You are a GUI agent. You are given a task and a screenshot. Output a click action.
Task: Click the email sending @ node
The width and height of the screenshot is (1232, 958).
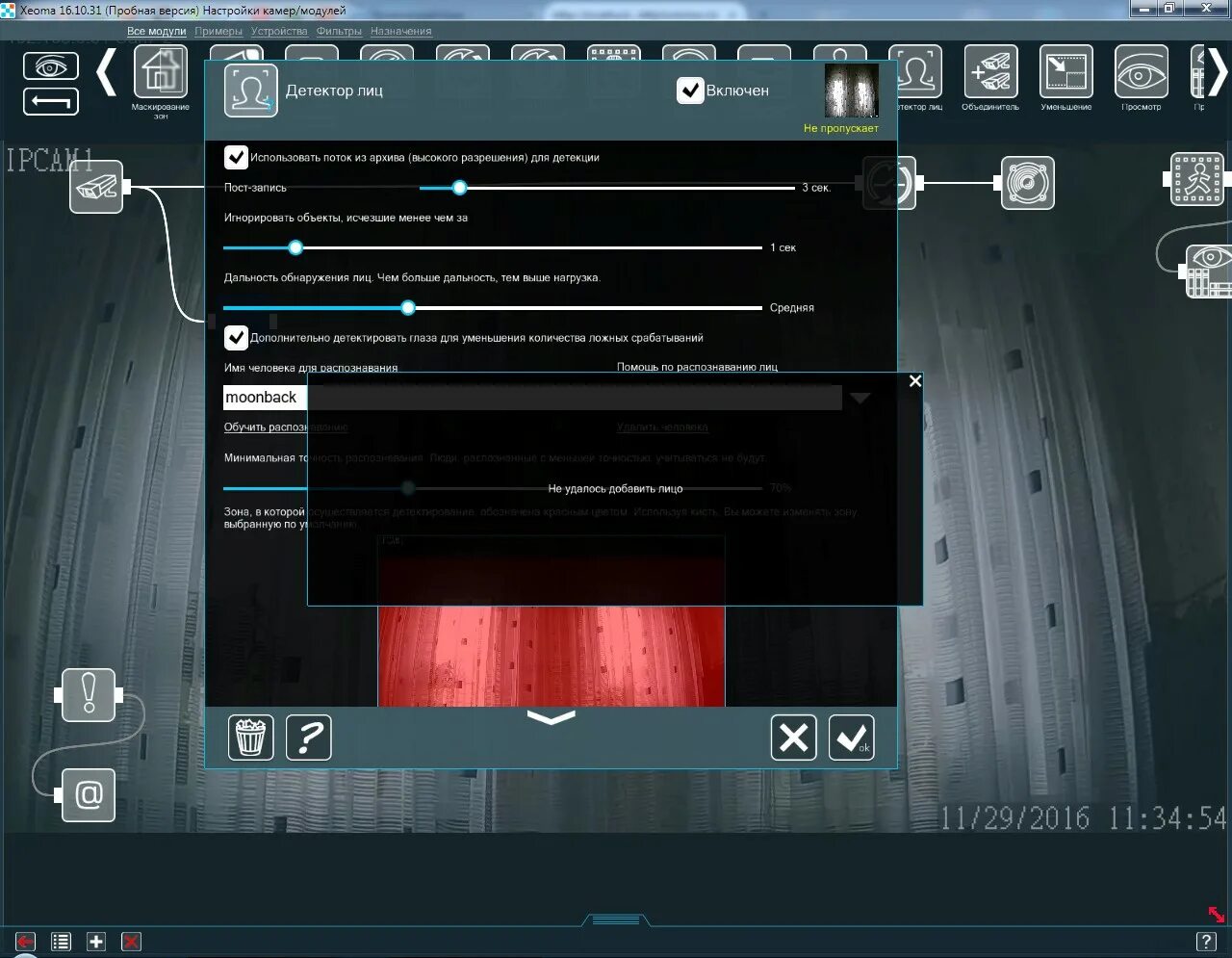[89, 795]
